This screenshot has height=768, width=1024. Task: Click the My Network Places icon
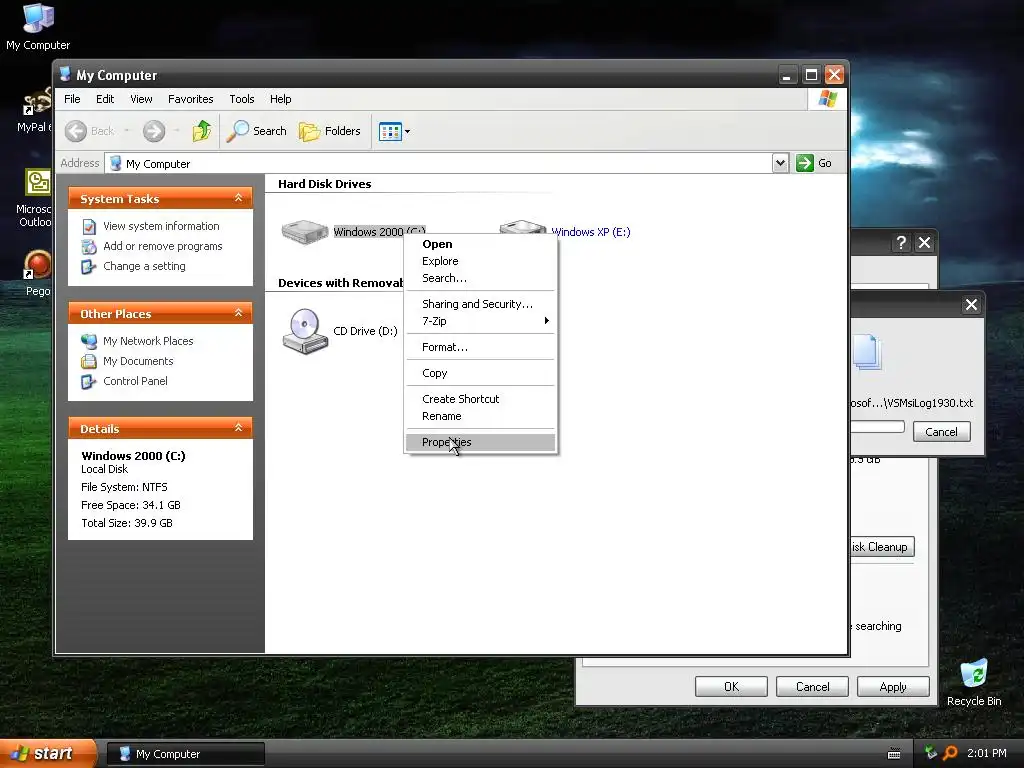(89, 341)
